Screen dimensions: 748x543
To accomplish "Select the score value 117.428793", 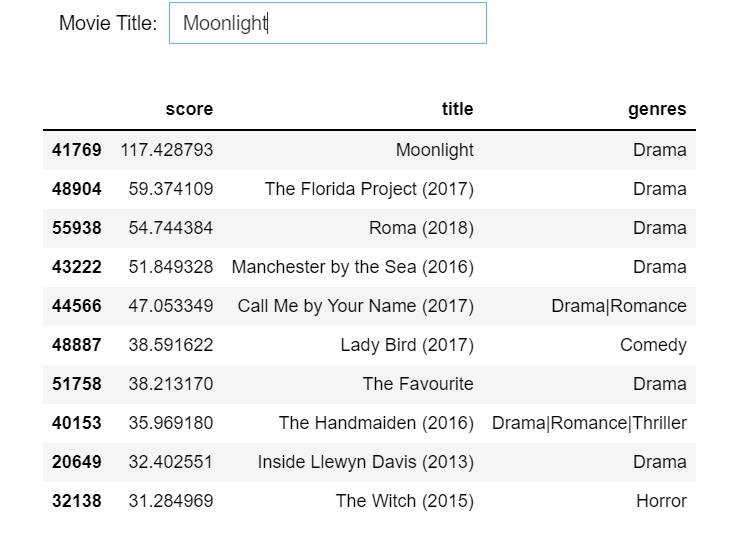I will pos(166,150).
